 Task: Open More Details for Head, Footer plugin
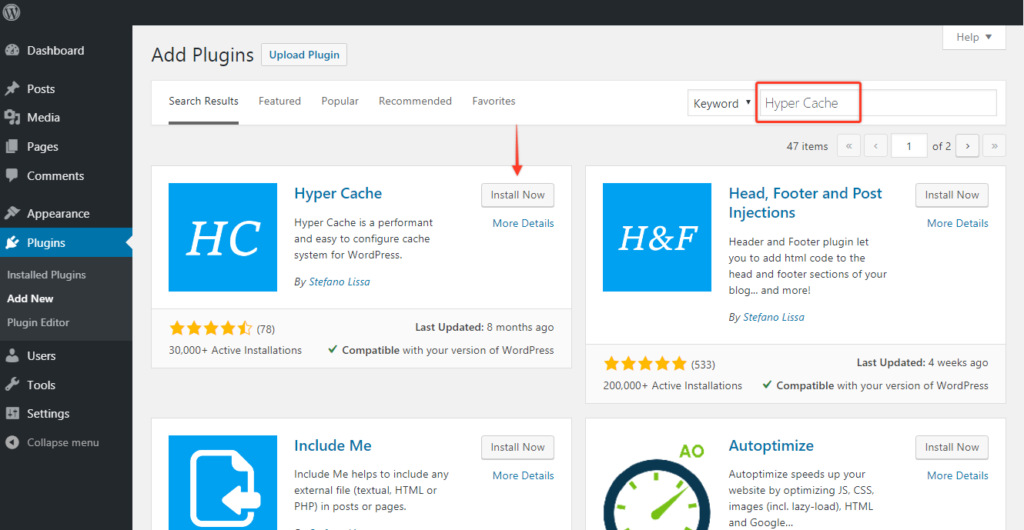[957, 223]
